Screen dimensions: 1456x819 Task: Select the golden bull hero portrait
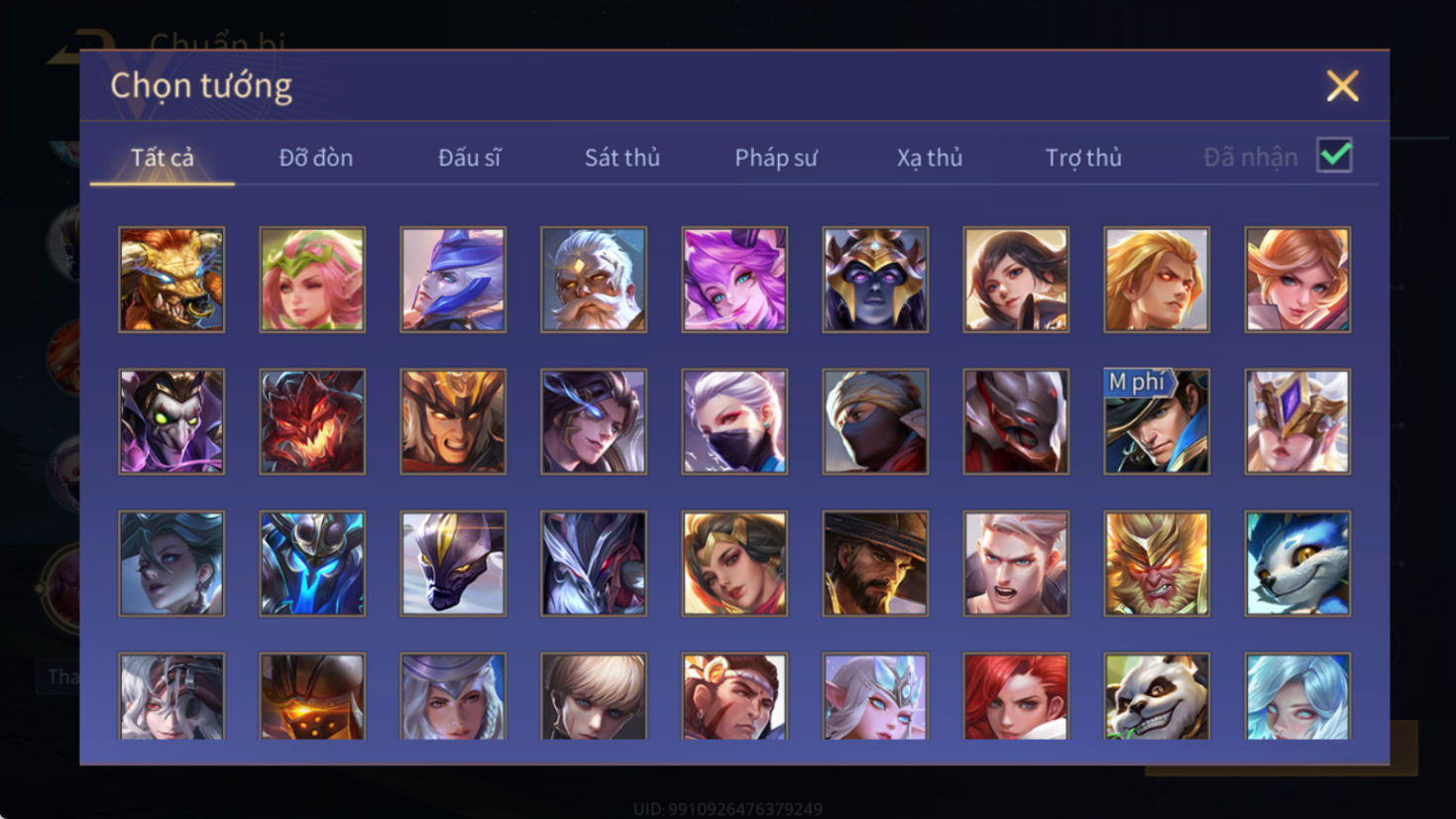click(x=171, y=280)
